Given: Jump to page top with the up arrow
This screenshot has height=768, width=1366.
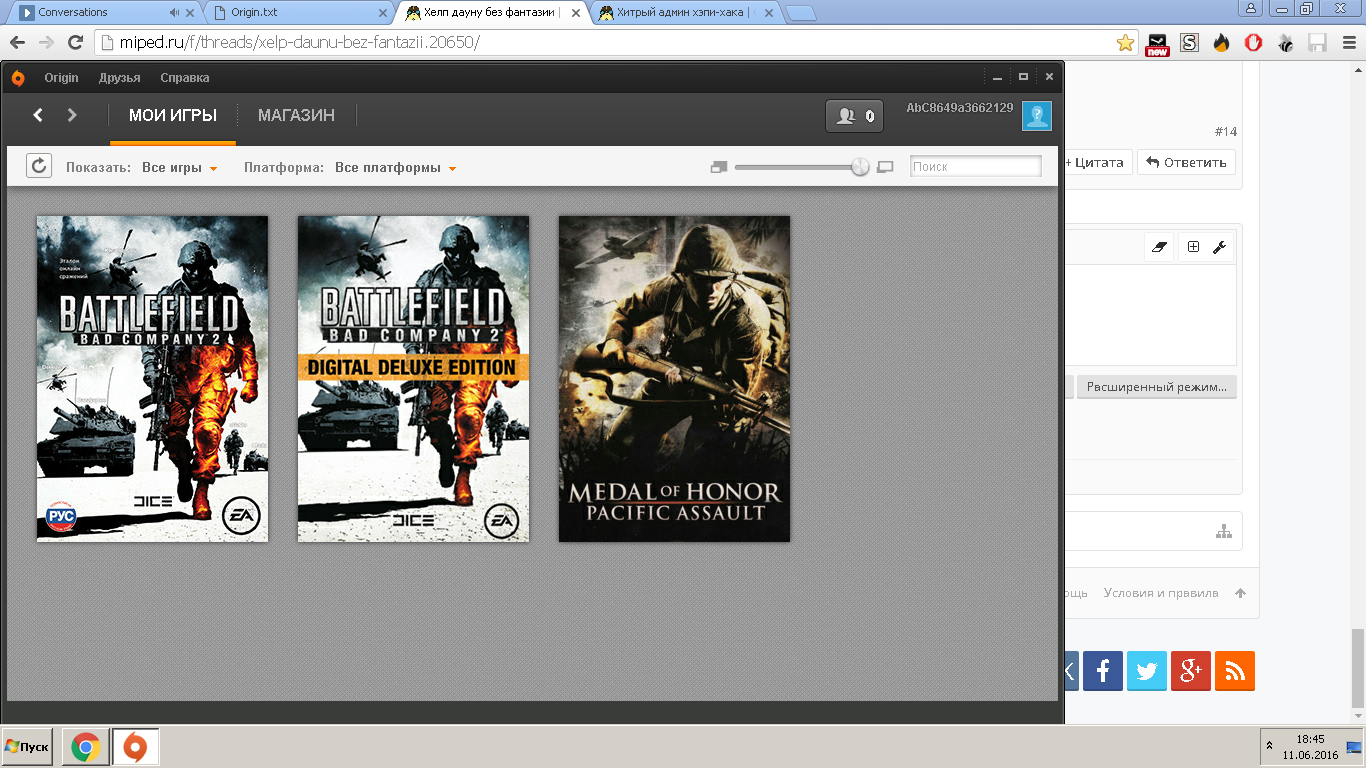Looking at the screenshot, I should pos(1241,593).
